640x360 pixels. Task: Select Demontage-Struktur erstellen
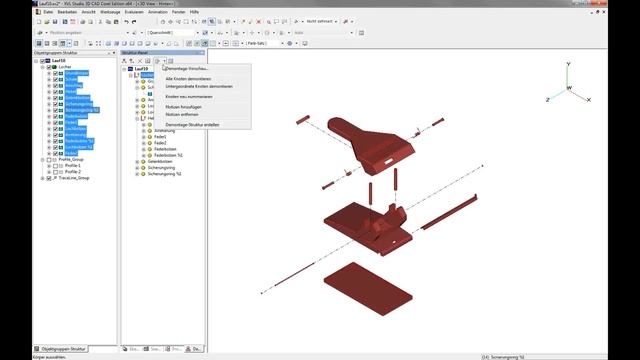tap(192, 125)
